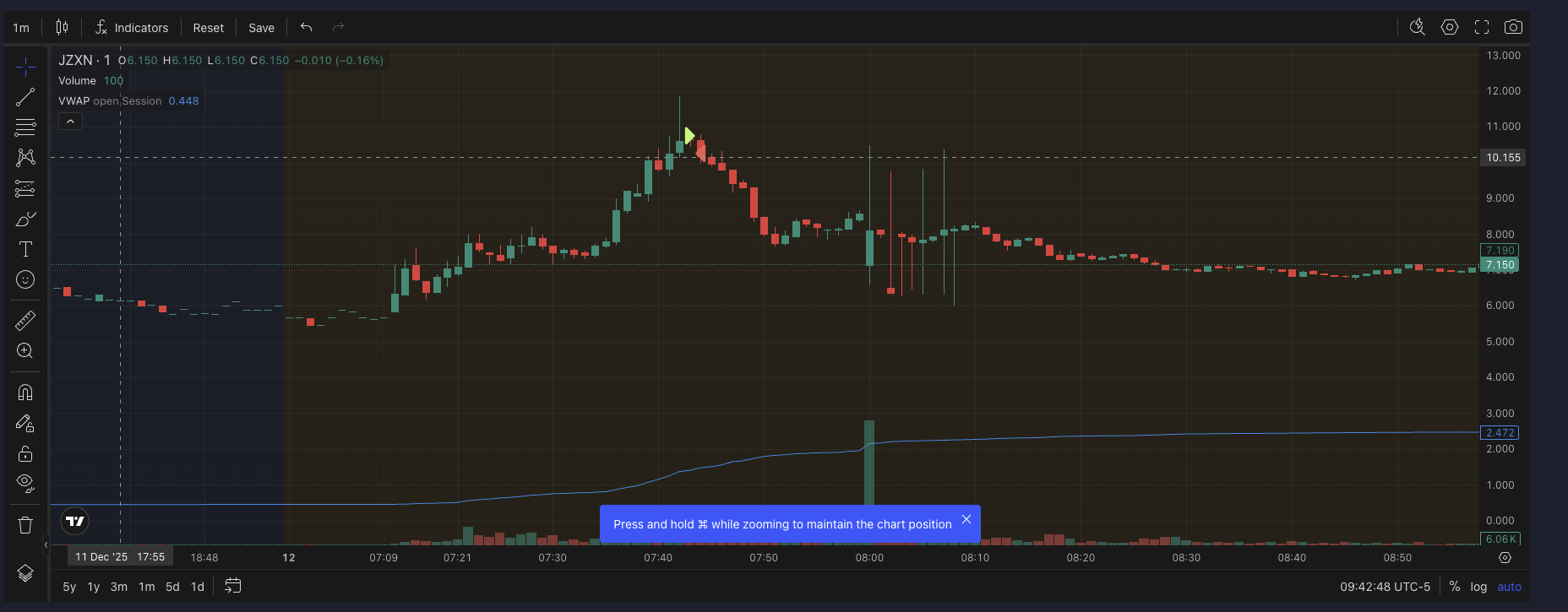This screenshot has width=1568, height=612.
Task: Toggle log scale on price axis
Action: click(1478, 587)
